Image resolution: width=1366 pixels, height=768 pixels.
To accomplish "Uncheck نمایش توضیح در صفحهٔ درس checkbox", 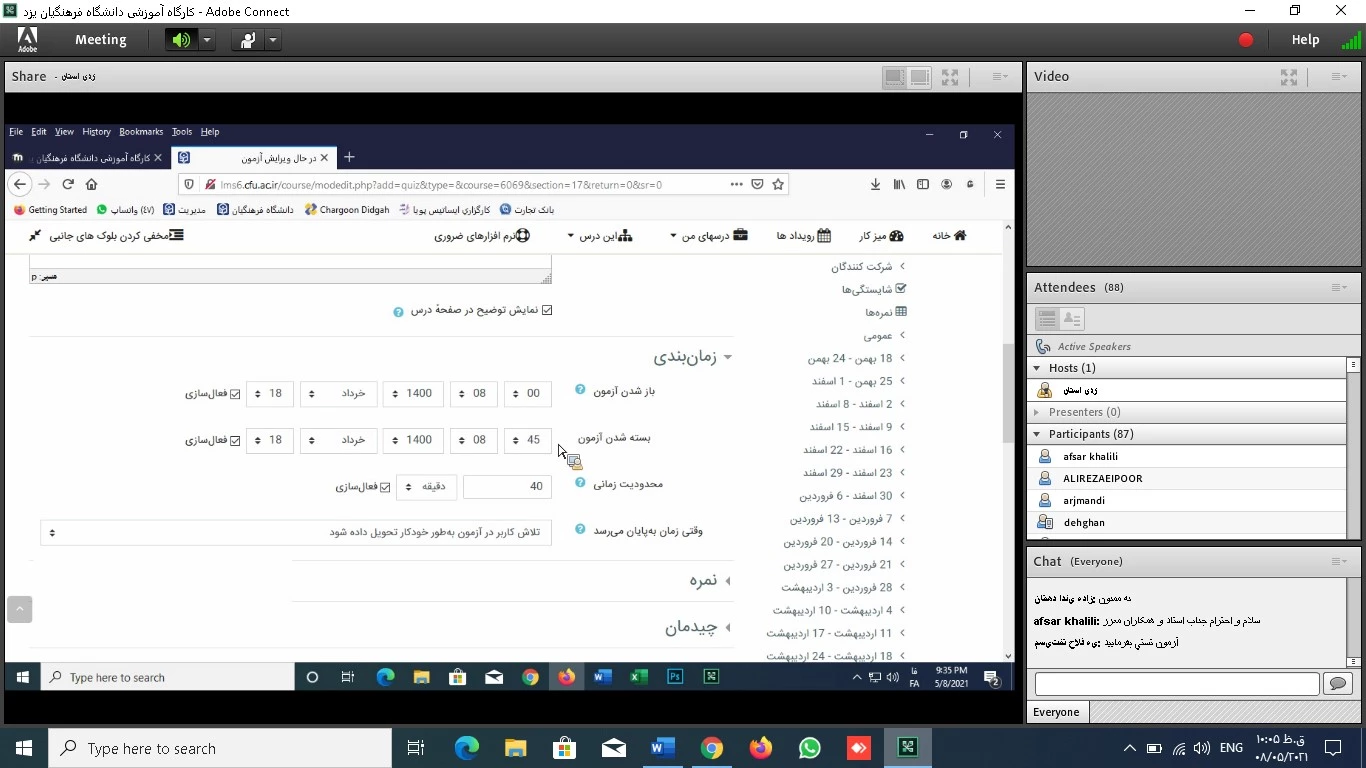I will (547, 310).
